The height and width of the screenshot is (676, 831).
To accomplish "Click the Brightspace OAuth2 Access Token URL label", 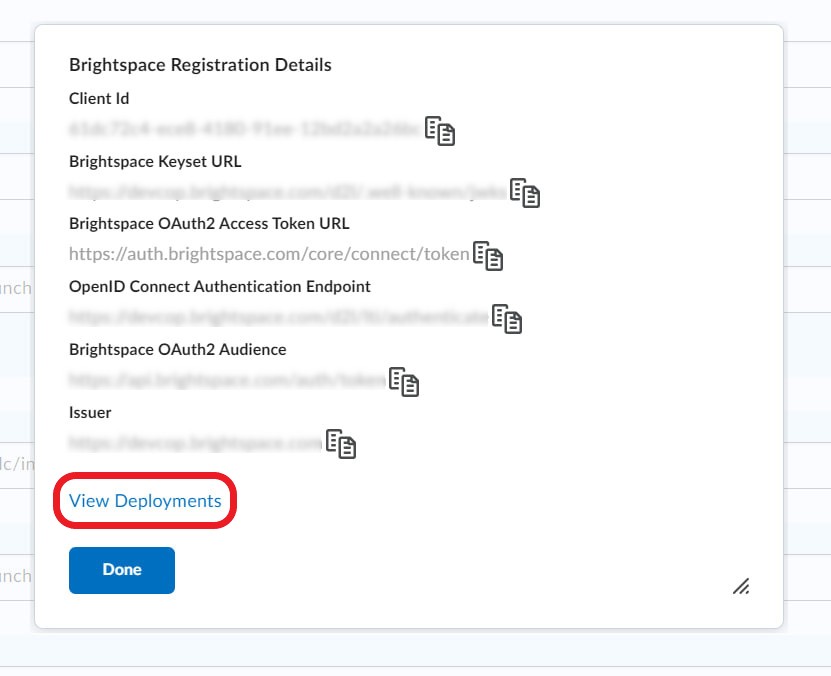I will coord(209,224).
